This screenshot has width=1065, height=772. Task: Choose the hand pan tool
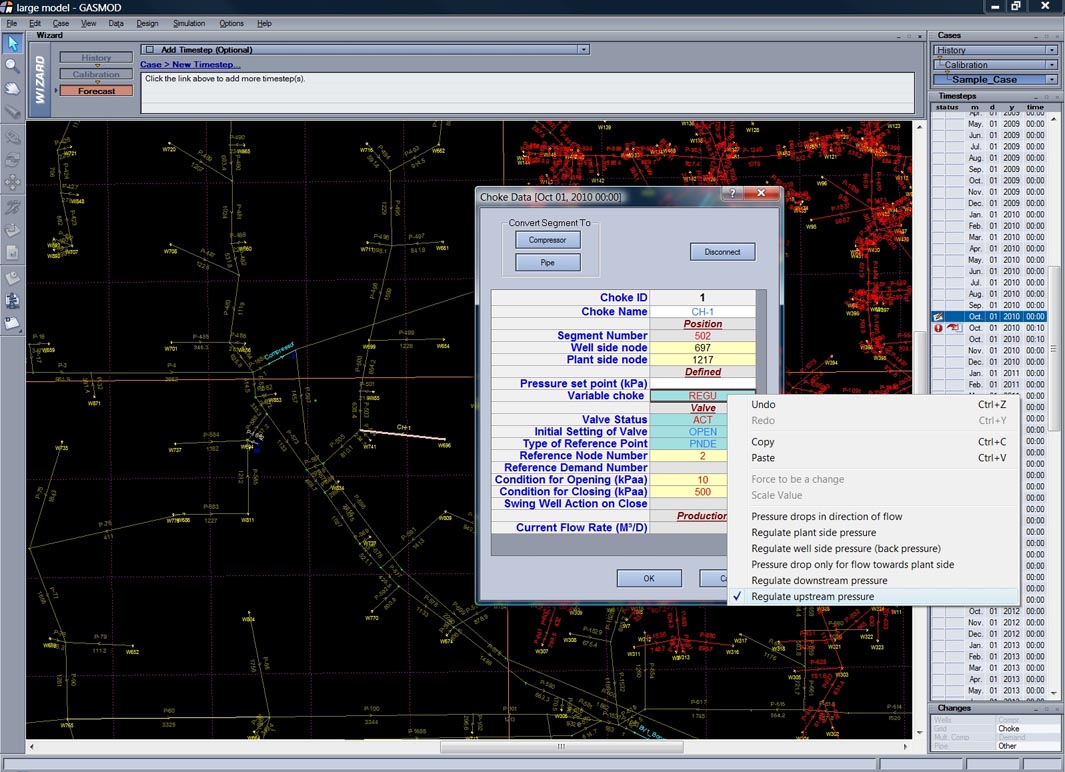pyautogui.click(x=13, y=88)
